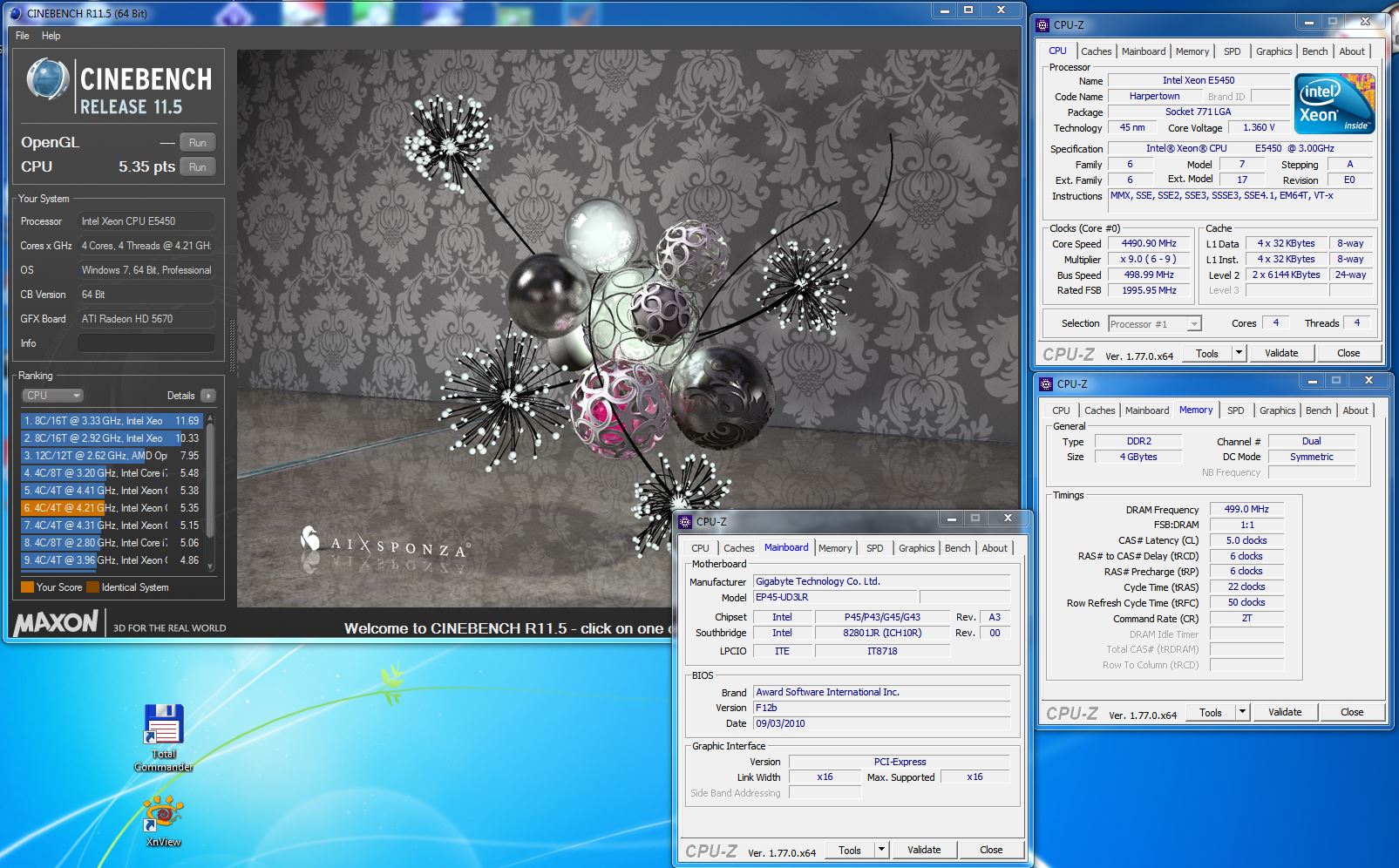Open the CPU ranking type dropdown
Image resolution: width=1399 pixels, height=868 pixels.
(x=52, y=396)
